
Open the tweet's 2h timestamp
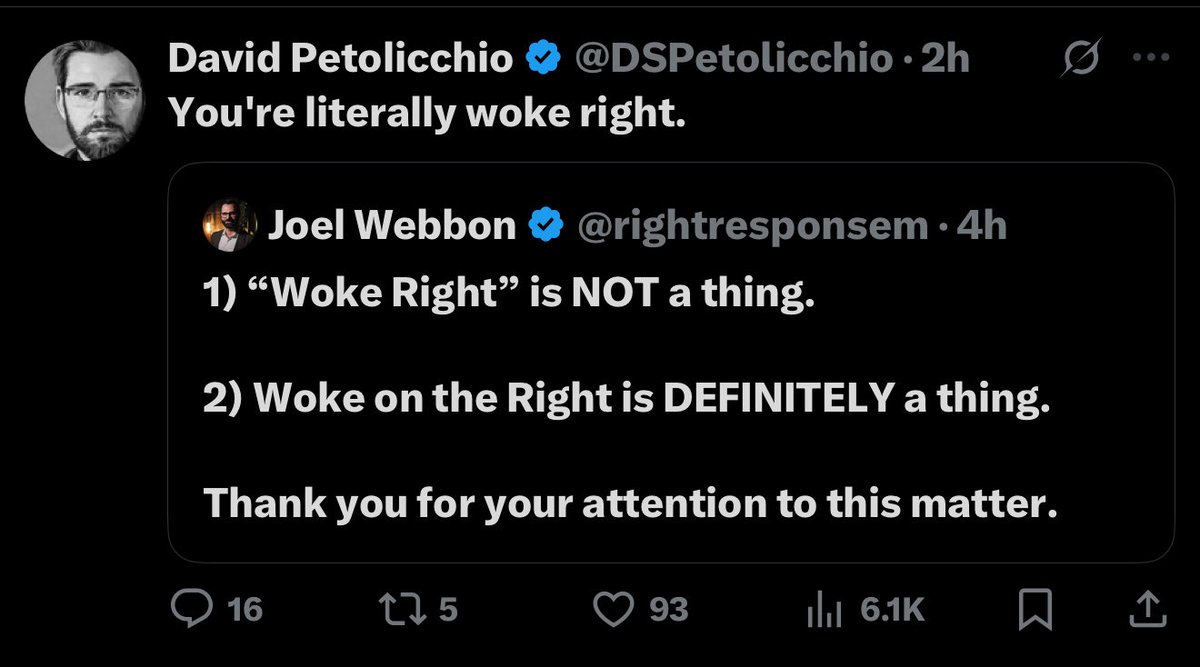945,60
